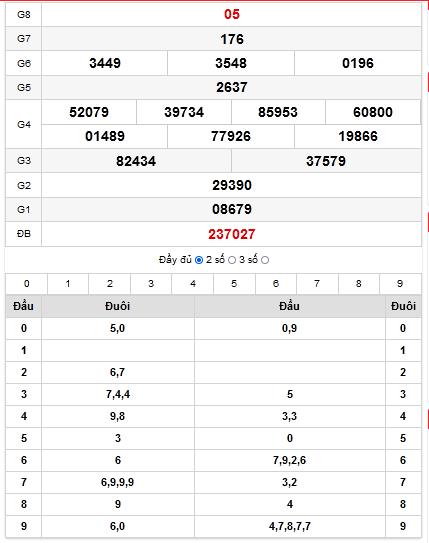Click digit filter 1 tab
The height and width of the screenshot is (543, 429).
point(68,284)
